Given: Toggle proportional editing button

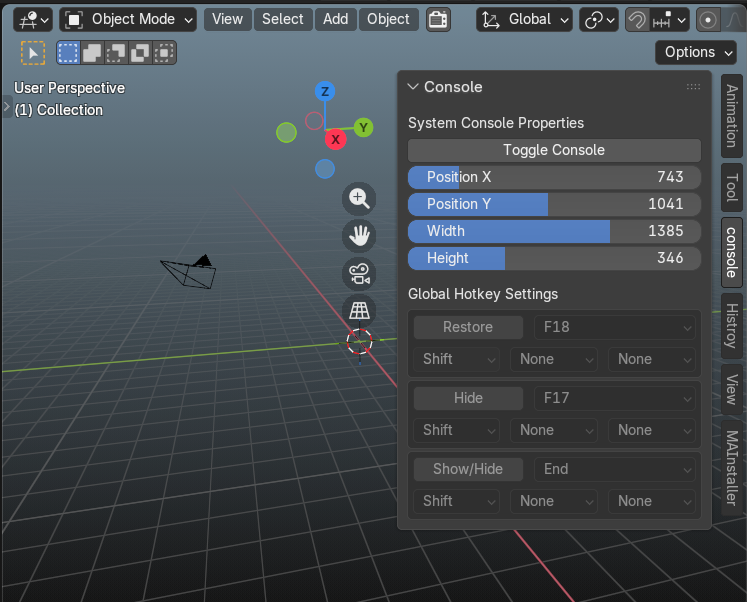Looking at the screenshot, I should [x=707, y=20].
